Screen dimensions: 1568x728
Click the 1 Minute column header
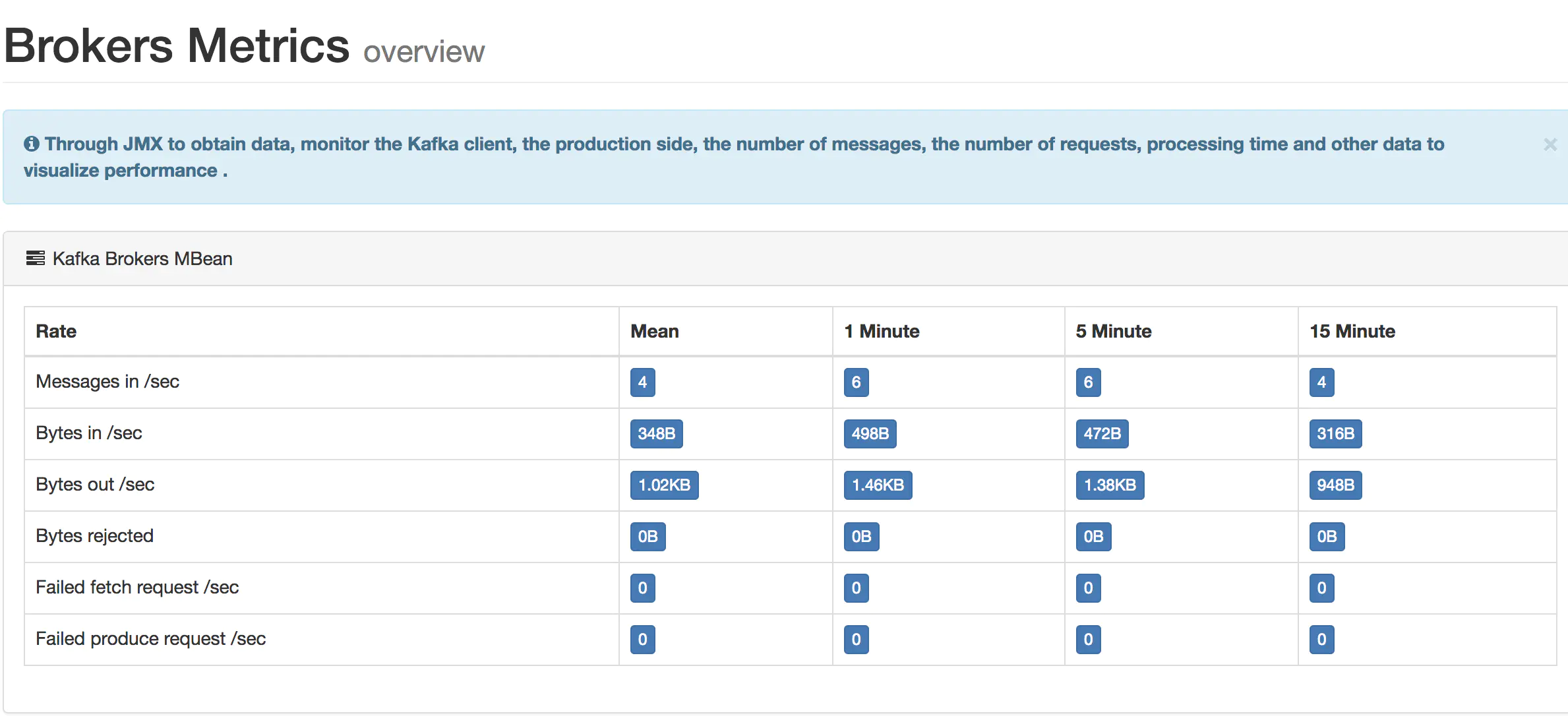882,331
